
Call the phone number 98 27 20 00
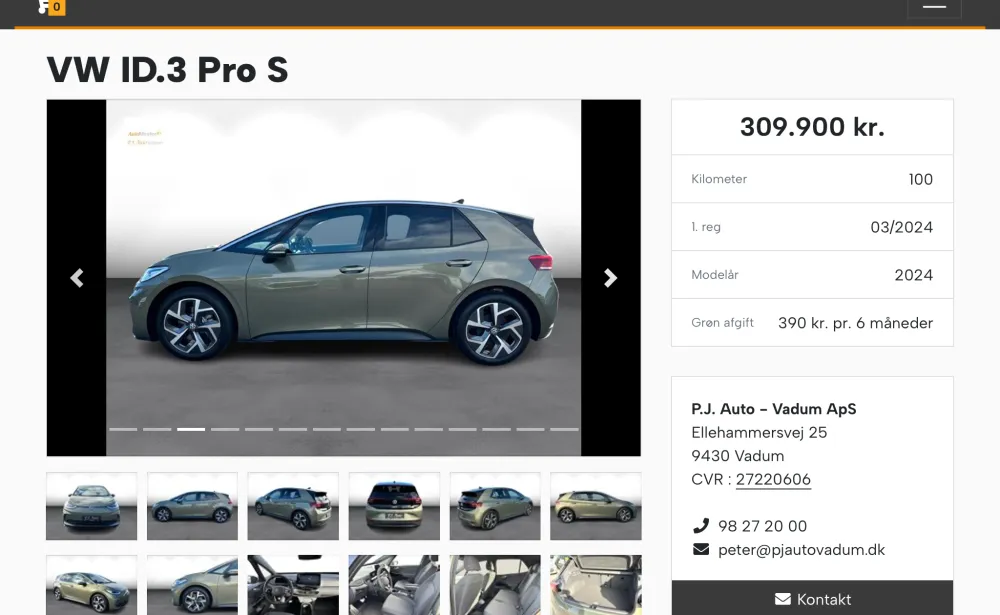tap(763, 526)
